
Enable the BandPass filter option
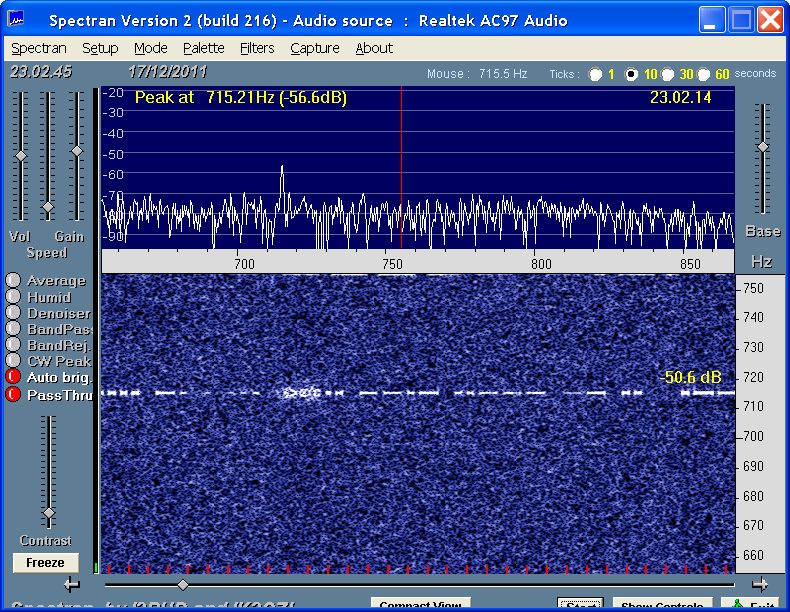click(x=13, y=328)
